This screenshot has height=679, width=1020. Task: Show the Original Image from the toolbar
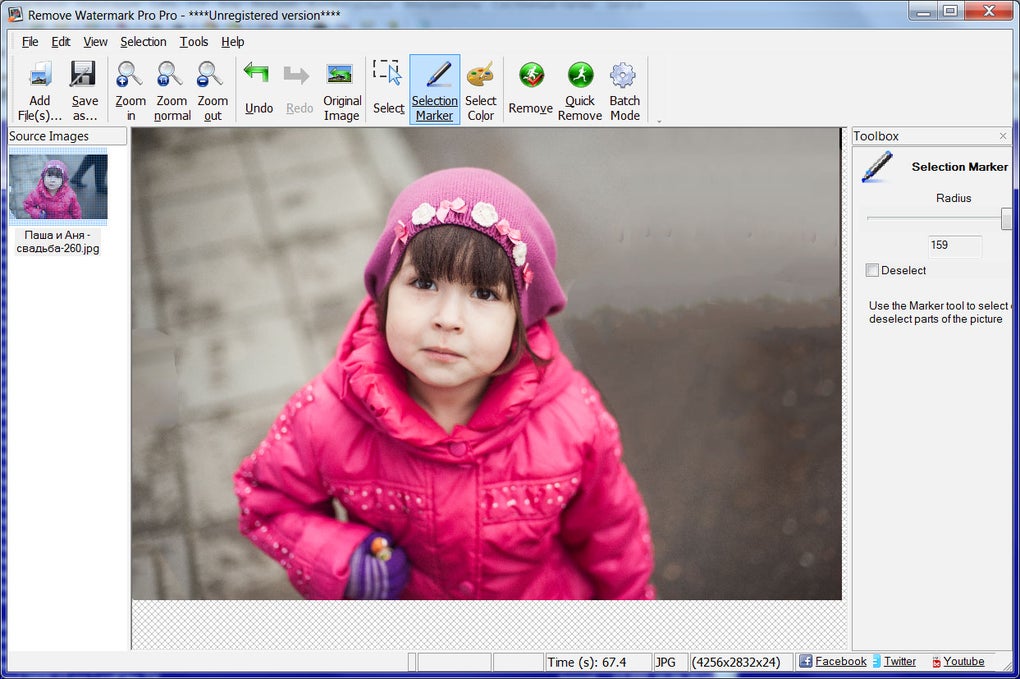pyautogui.click(x=340, y=74)
